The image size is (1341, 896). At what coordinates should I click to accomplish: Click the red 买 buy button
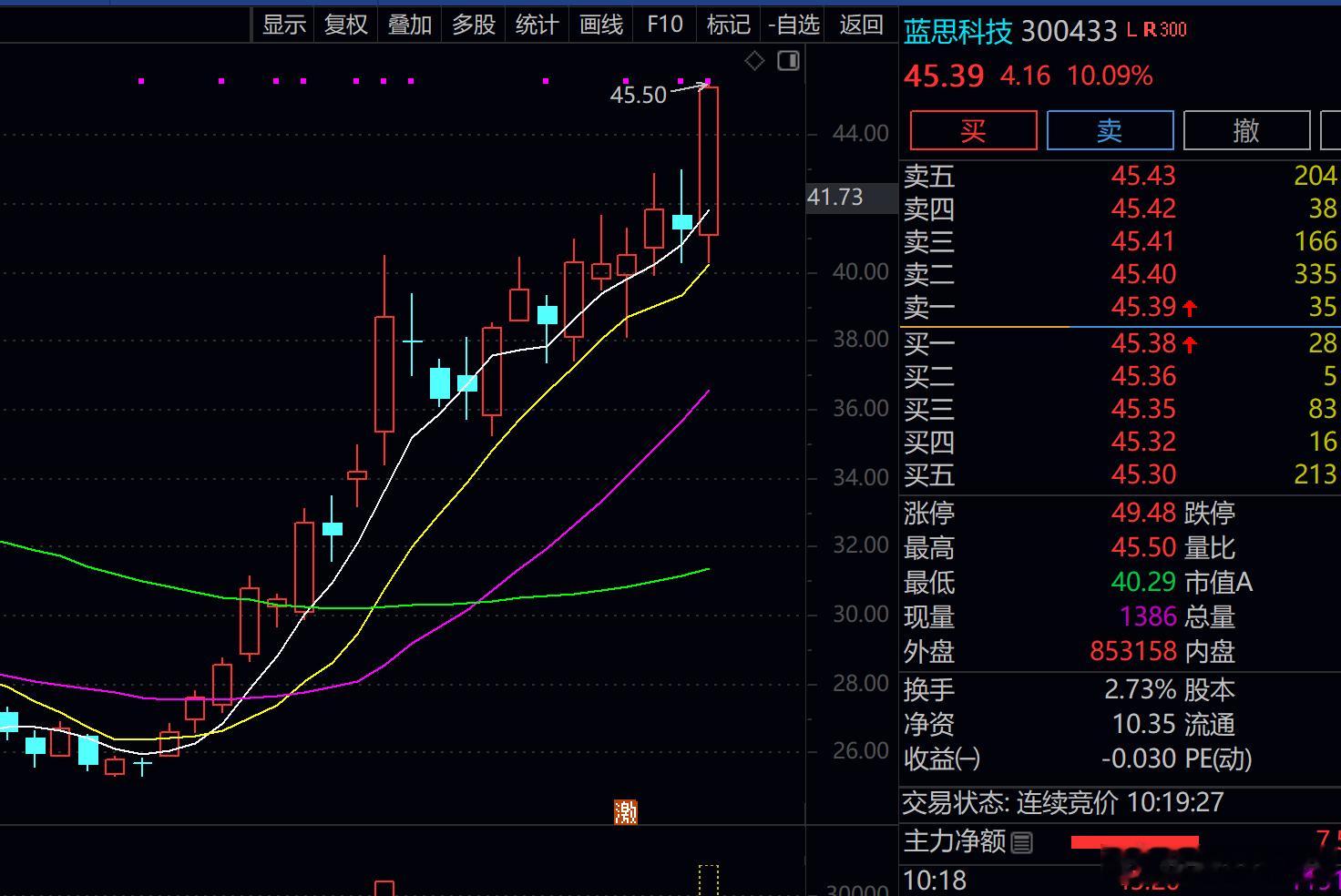(973, 130)
